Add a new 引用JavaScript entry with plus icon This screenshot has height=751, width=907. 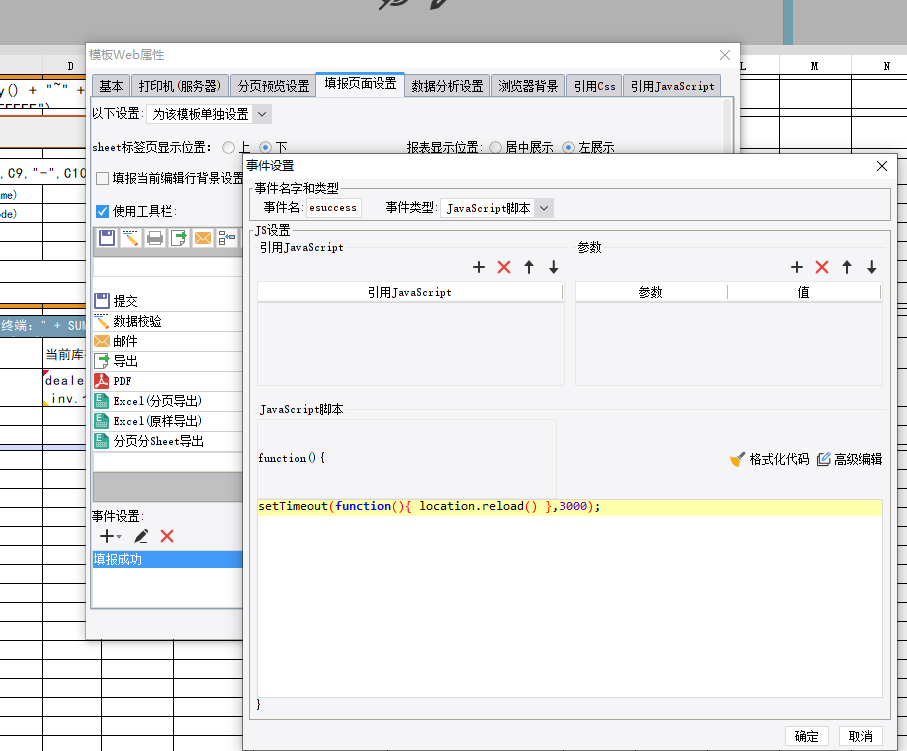coord(479,267)
